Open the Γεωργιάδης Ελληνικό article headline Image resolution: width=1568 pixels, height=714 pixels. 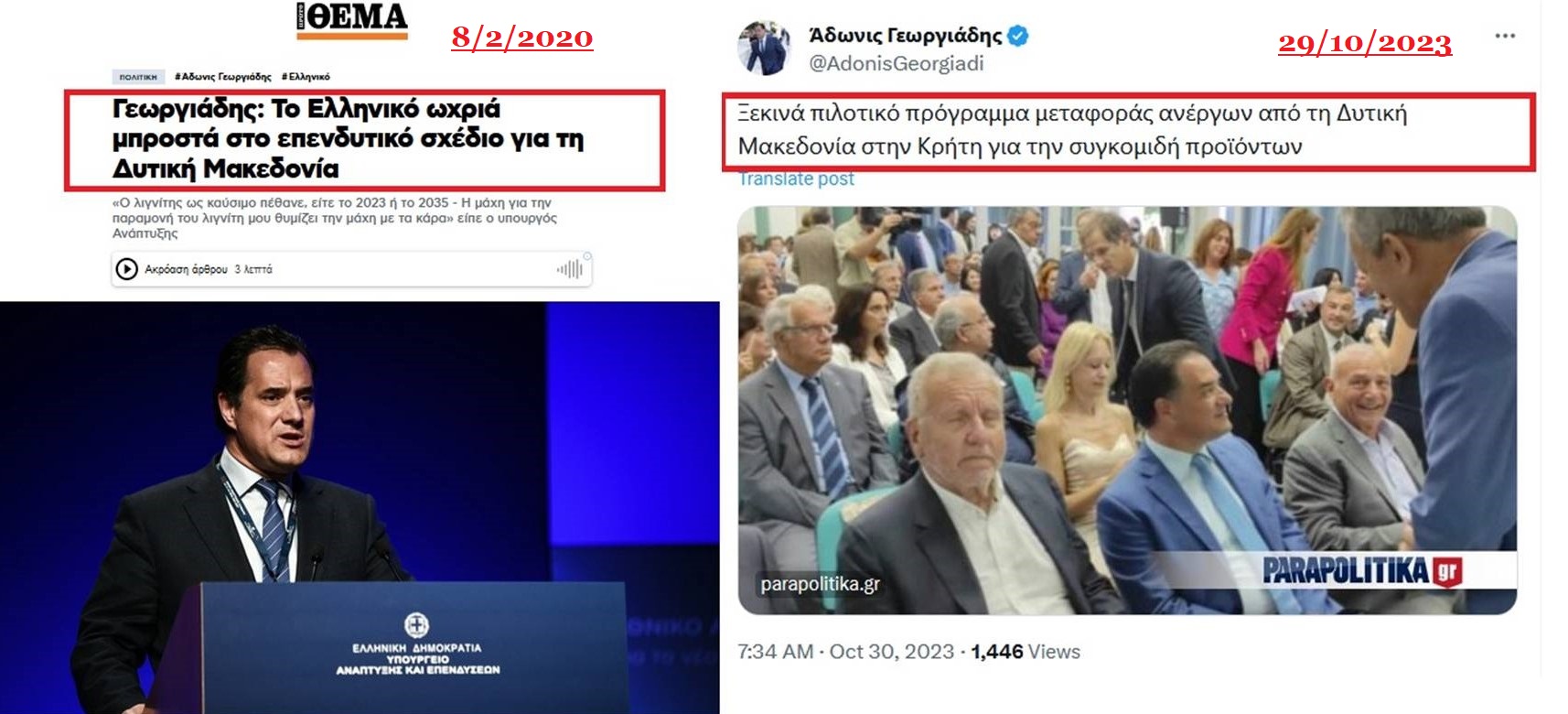[x=348, y=138]
